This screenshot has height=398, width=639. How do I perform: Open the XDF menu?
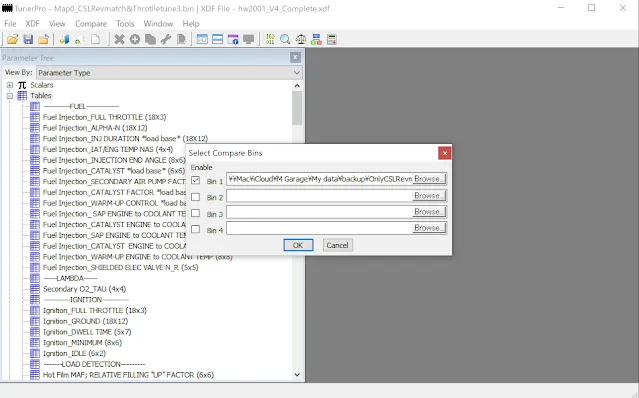(x=32, y=24)
